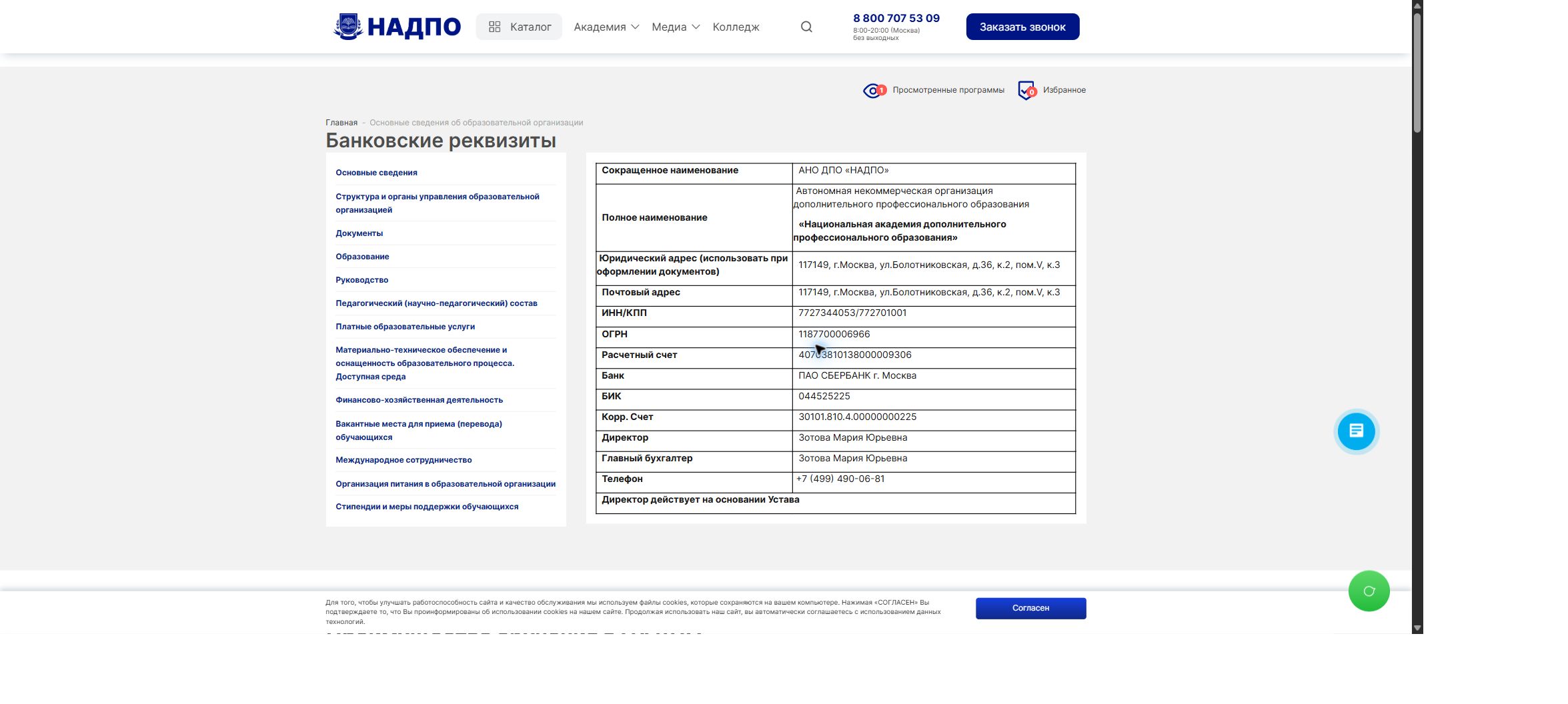Click the Избранное shield icon
1568x704 pixels.
point(1026,90)
